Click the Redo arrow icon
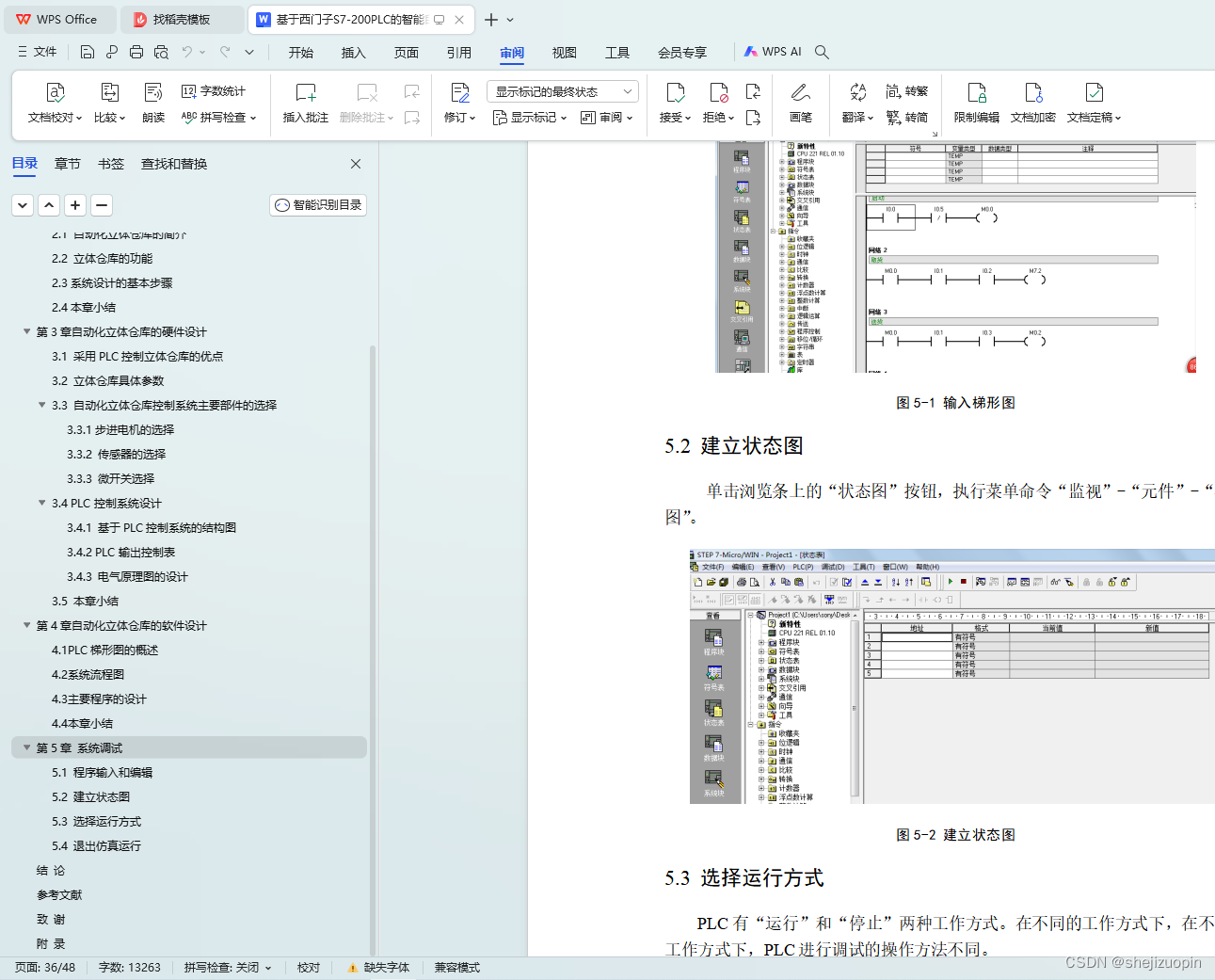 pyautogui.click(x=225, y=52)
